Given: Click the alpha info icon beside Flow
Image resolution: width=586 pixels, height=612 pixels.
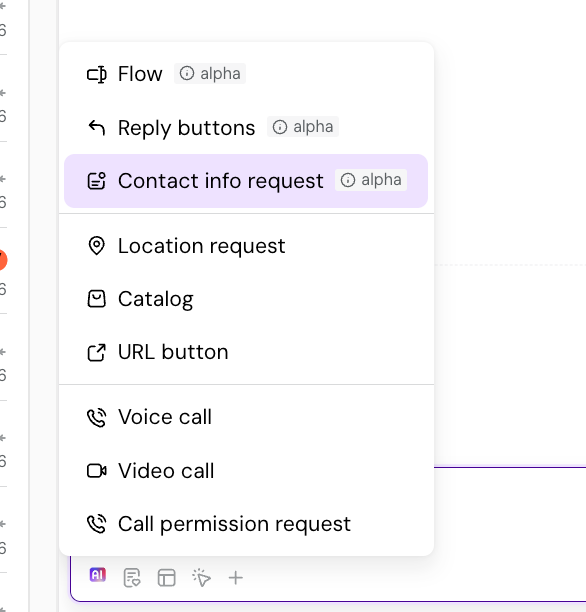Looking at the screenshot, I should 187,73.
